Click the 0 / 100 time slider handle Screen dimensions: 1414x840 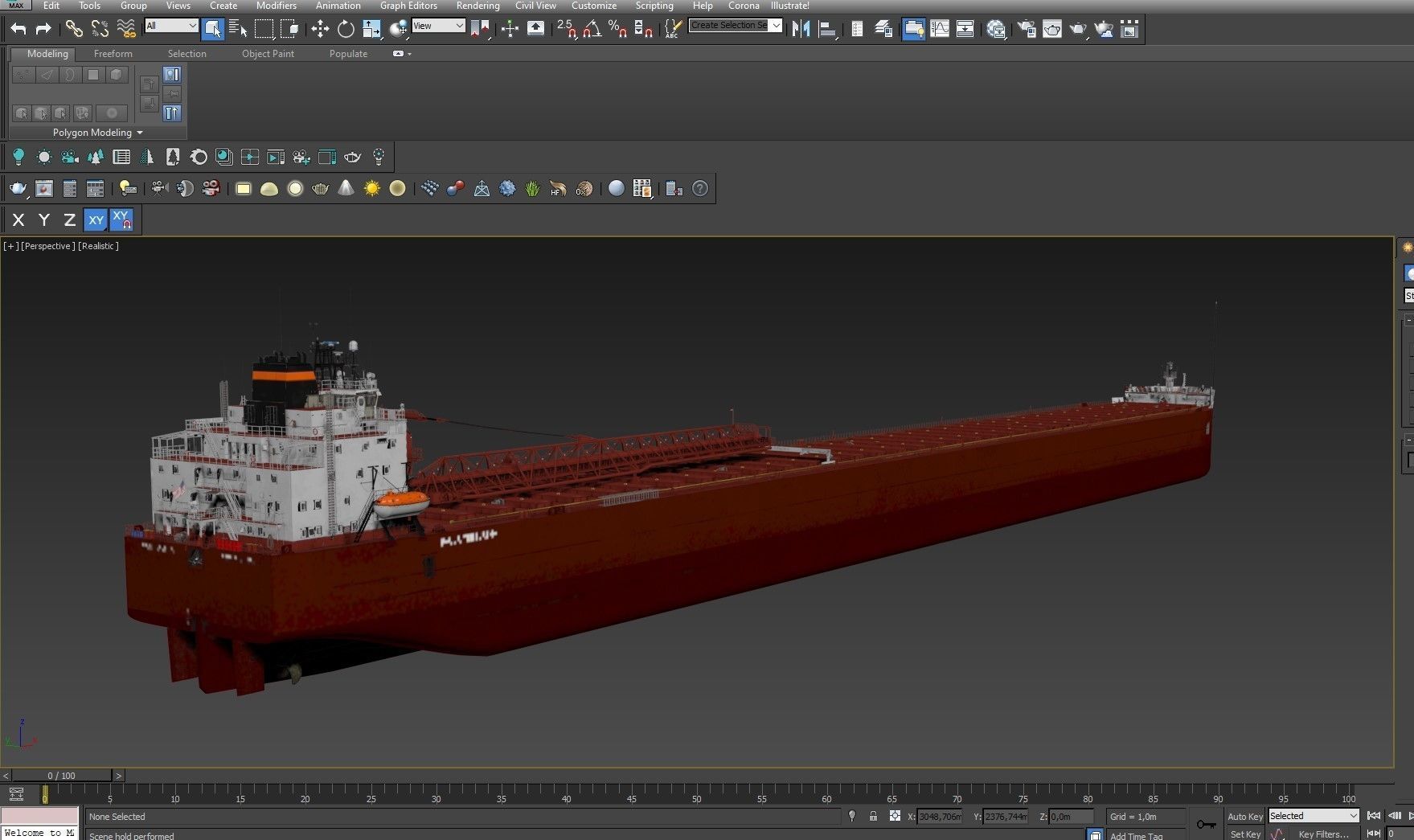[x=61, y=776]
